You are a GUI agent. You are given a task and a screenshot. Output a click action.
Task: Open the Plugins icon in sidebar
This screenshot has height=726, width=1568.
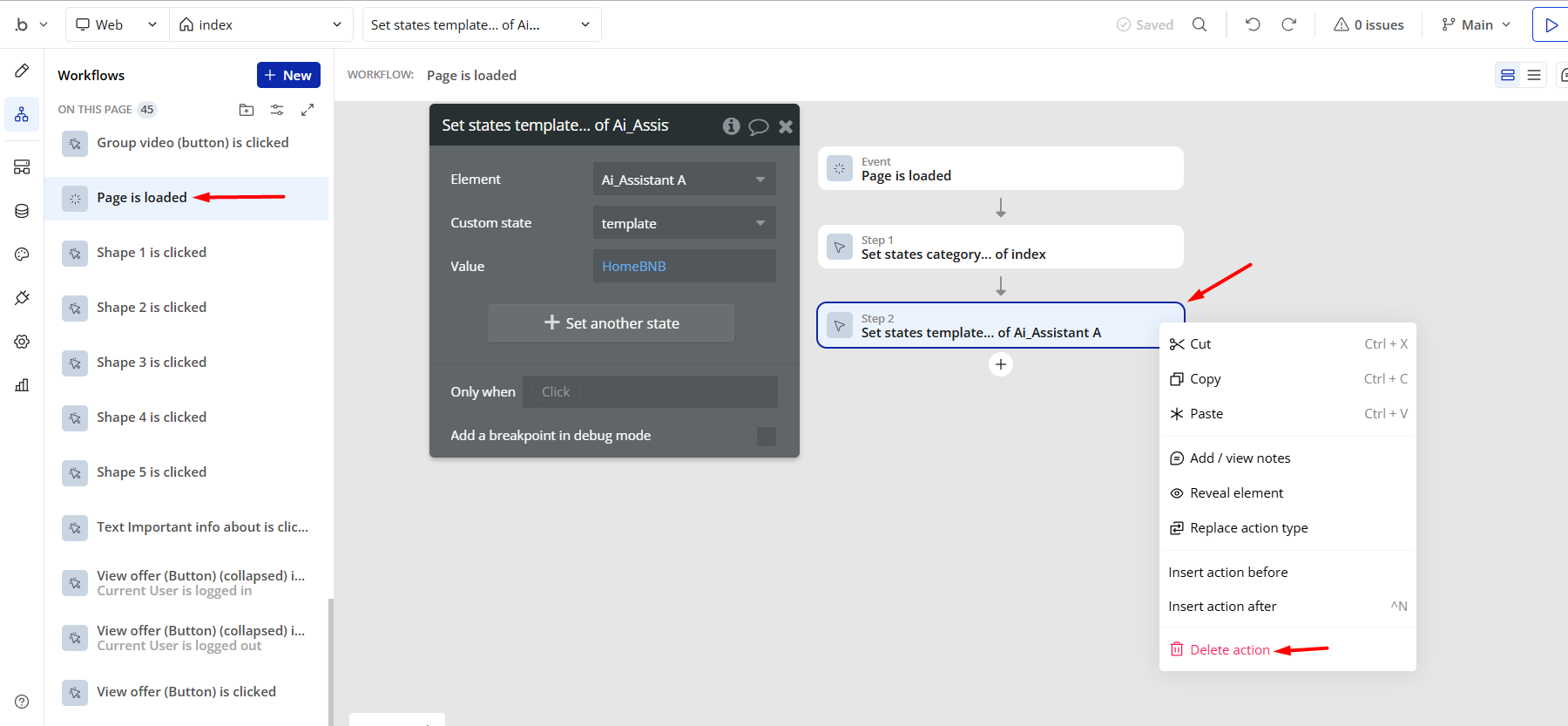tap(22, 298)
